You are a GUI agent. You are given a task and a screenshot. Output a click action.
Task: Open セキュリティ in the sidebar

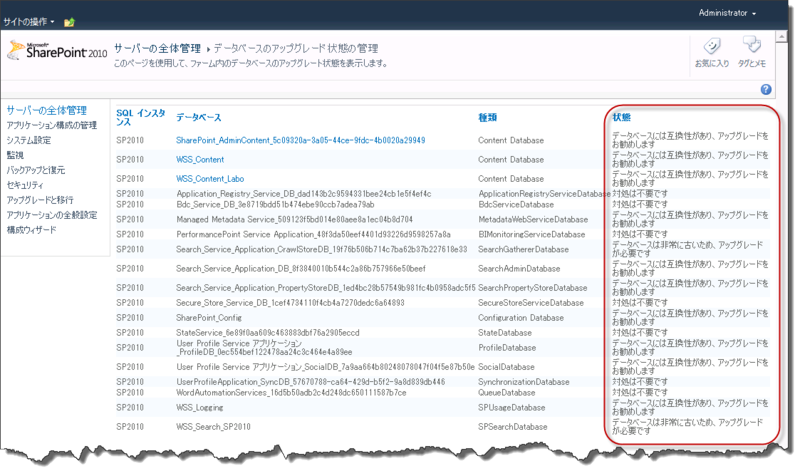point(25,185)
